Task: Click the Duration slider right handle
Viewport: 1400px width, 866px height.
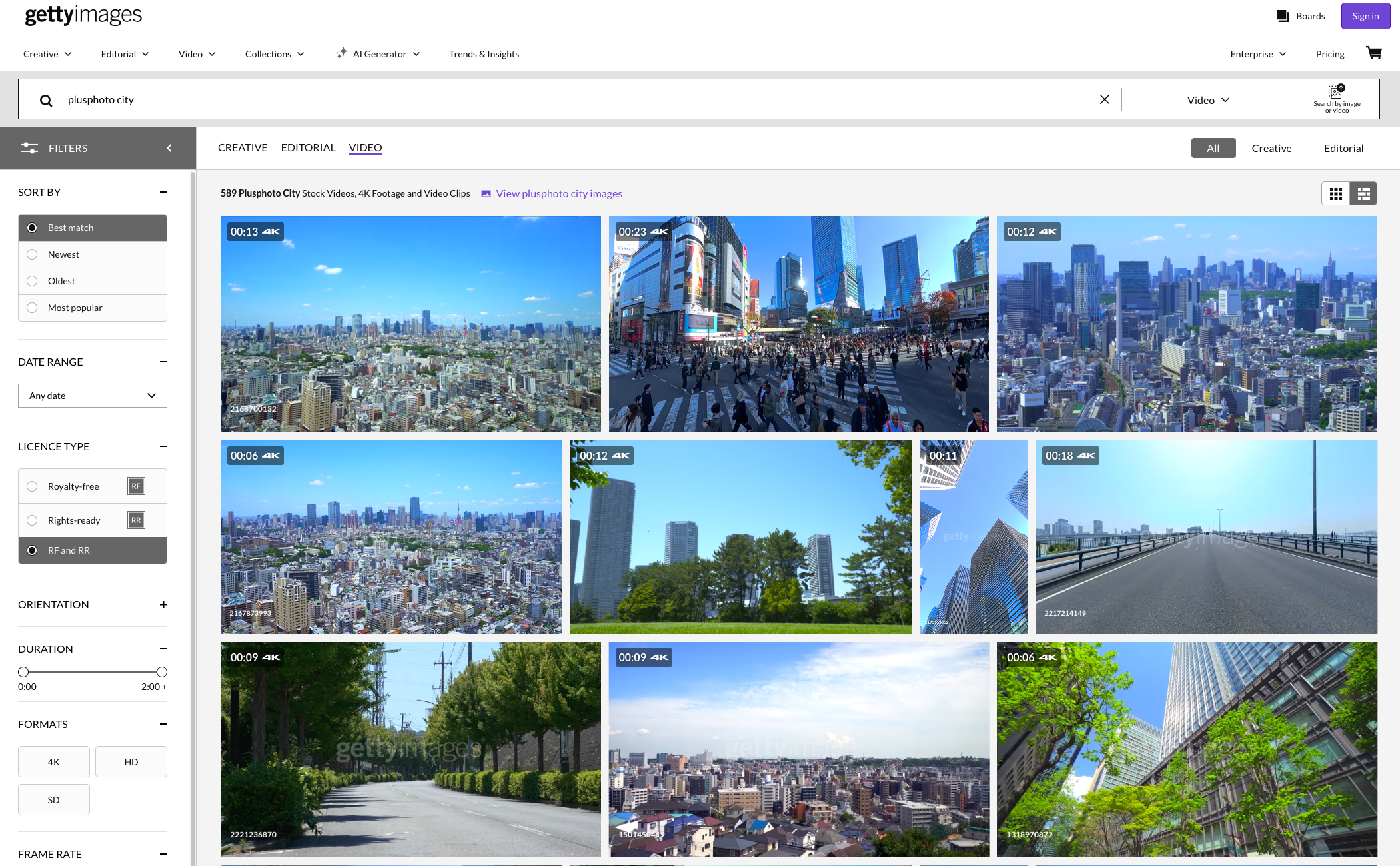Action: [x=161, y=672]
